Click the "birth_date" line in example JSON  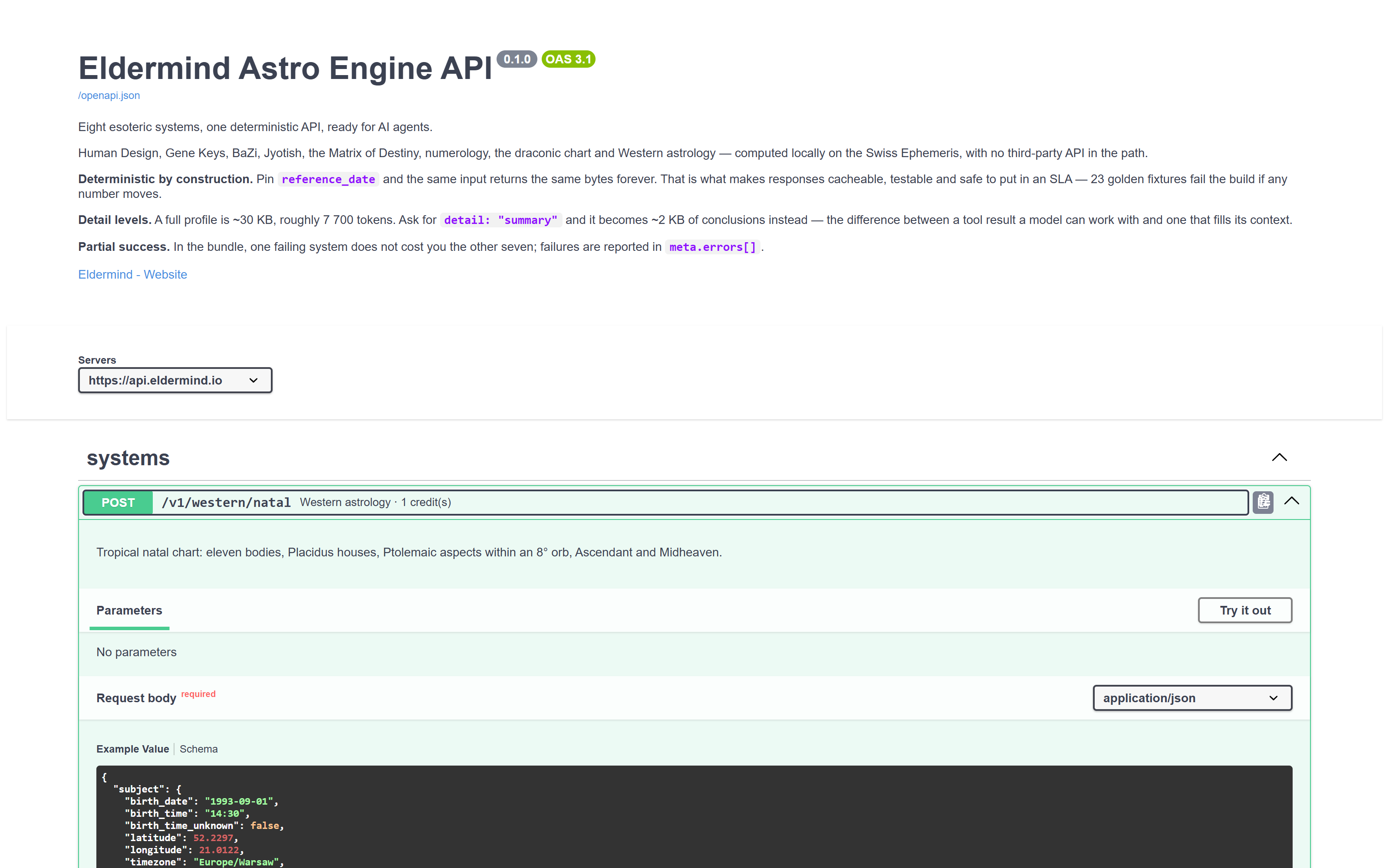(x=201, y=802)
